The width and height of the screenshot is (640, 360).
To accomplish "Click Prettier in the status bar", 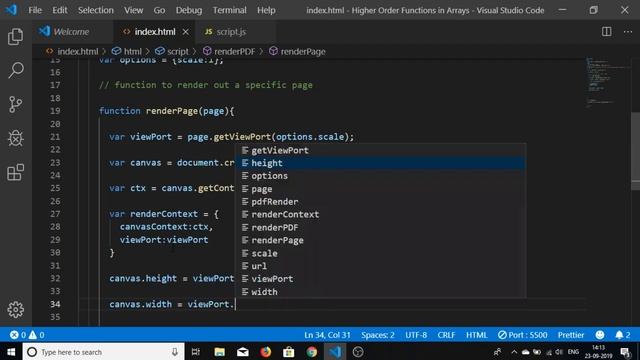I will pyautogui.click(x=571, y=335).
